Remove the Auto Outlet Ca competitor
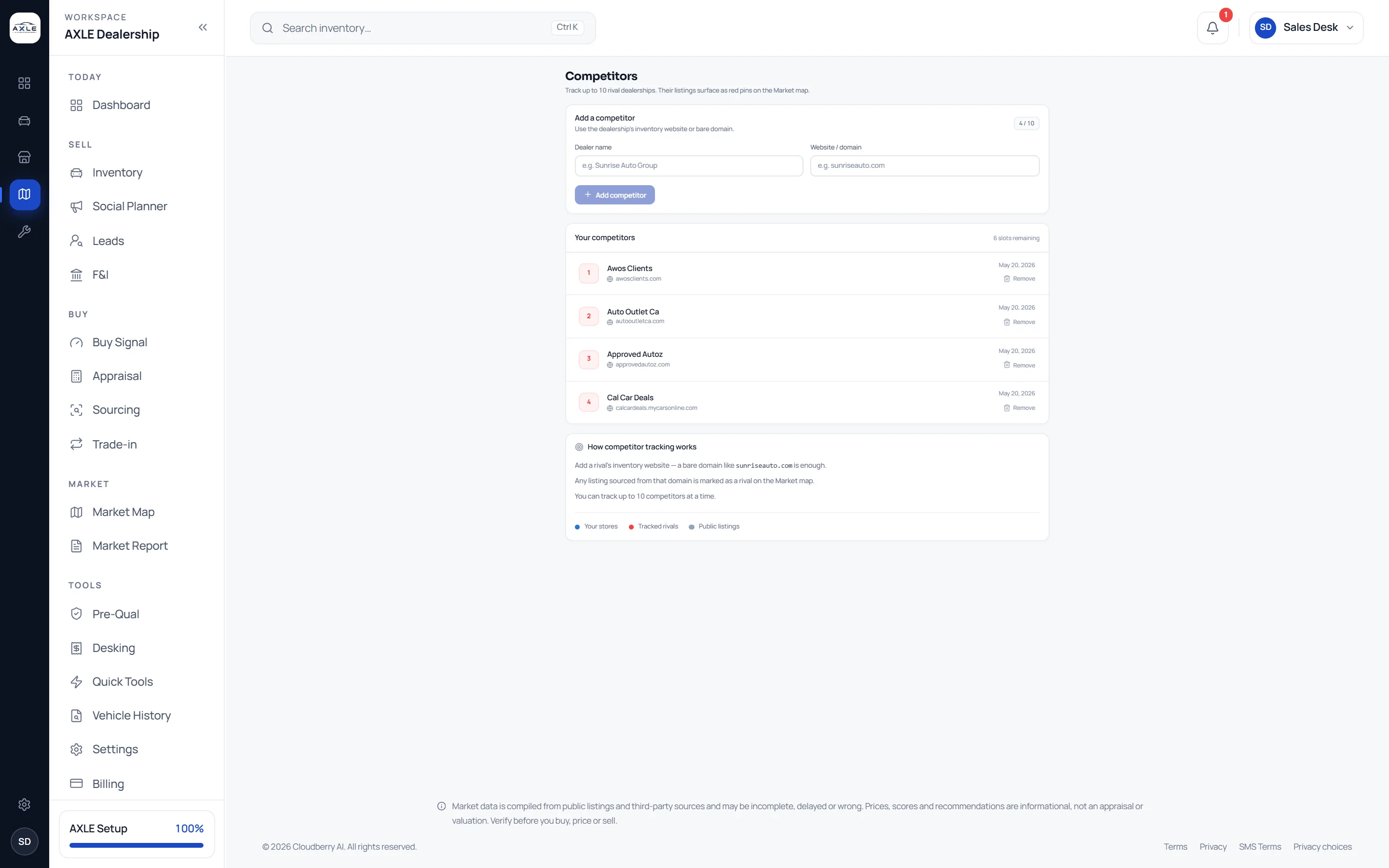 1020,322
